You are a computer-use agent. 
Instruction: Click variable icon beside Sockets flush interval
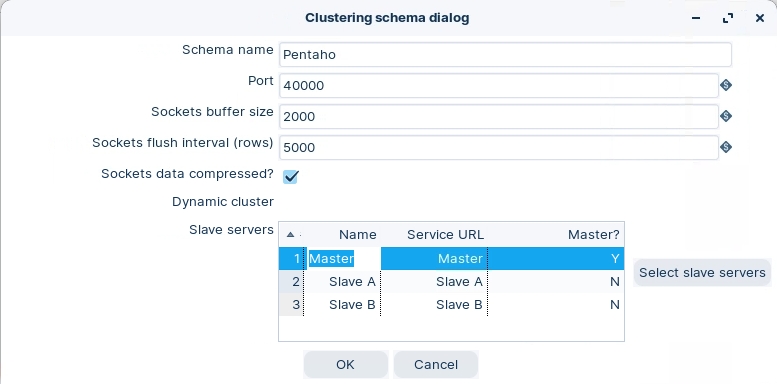coord(725,147)
